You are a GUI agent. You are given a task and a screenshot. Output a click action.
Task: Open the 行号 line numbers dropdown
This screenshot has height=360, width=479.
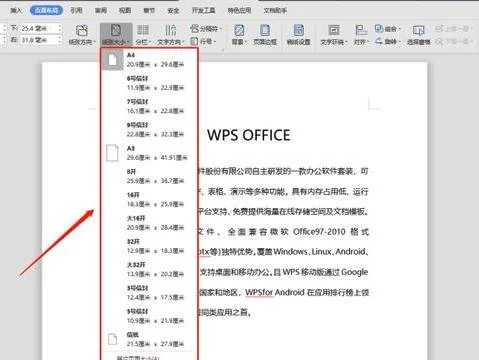pyautogui.click(x=204, y=41)
